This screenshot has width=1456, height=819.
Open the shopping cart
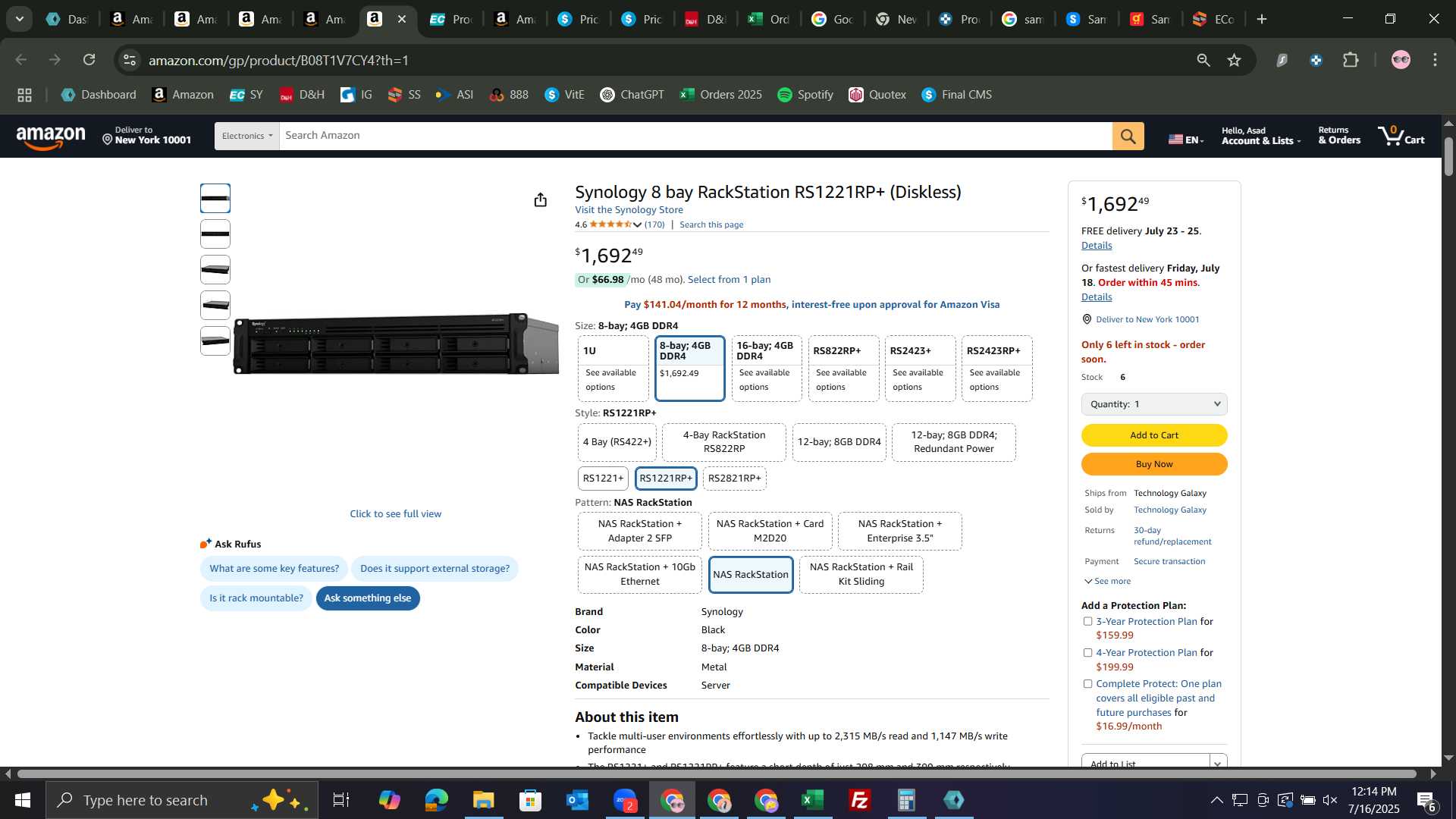tap(1401, 136)
